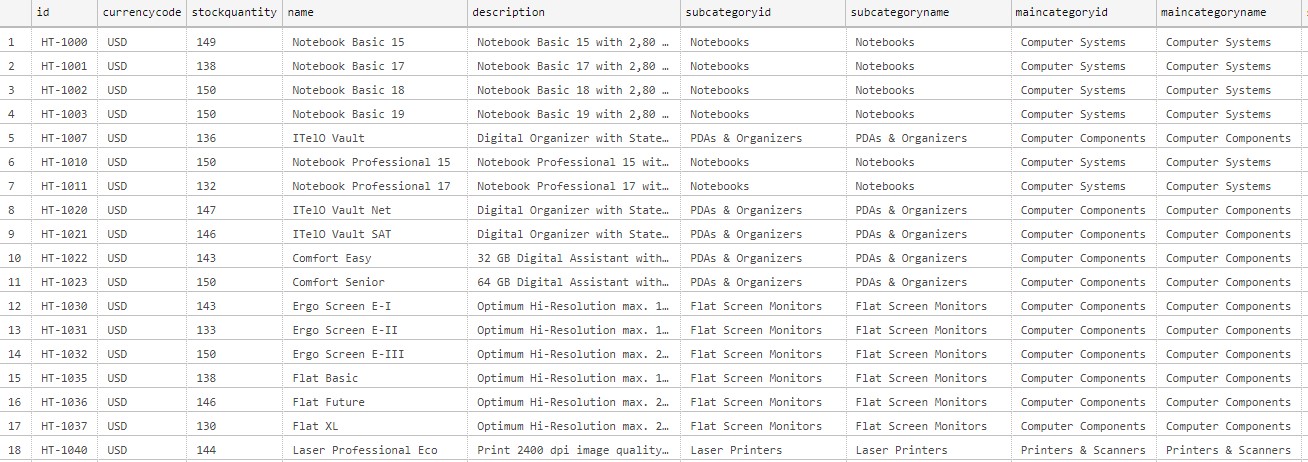Select the HT-1002 id cell
The height and width of the screenshot is (462, 1308).
pos(64,90)
